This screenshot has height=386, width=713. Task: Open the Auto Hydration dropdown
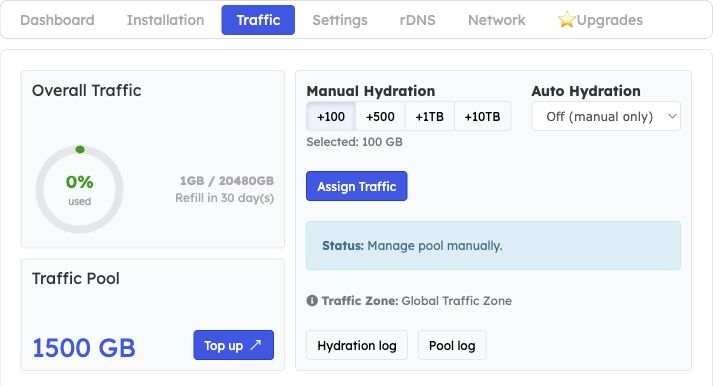tap(606, 116)
